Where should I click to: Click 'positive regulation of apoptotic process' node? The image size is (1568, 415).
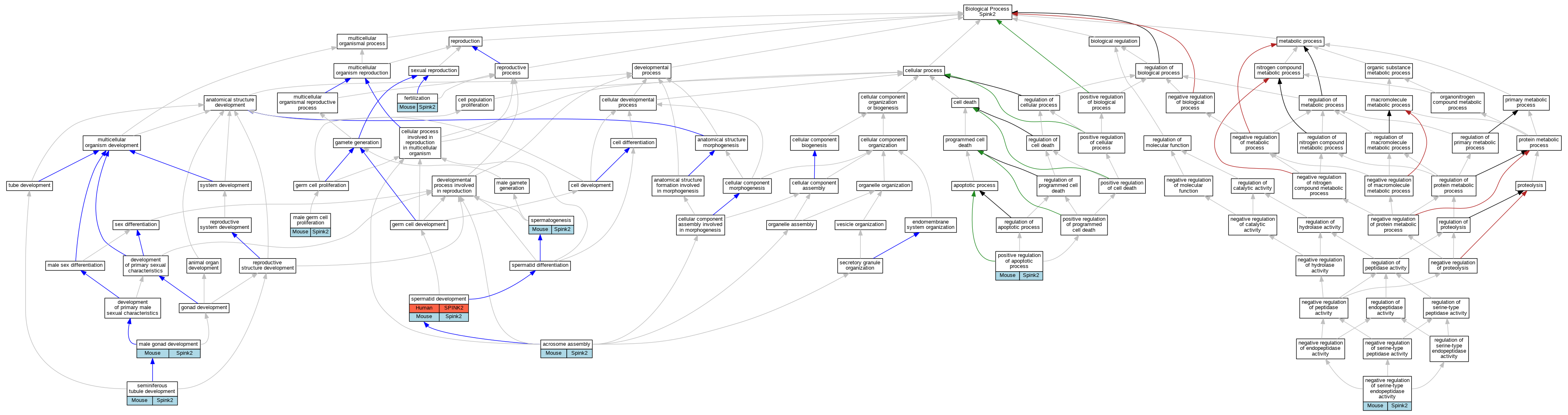(1019, 261)
